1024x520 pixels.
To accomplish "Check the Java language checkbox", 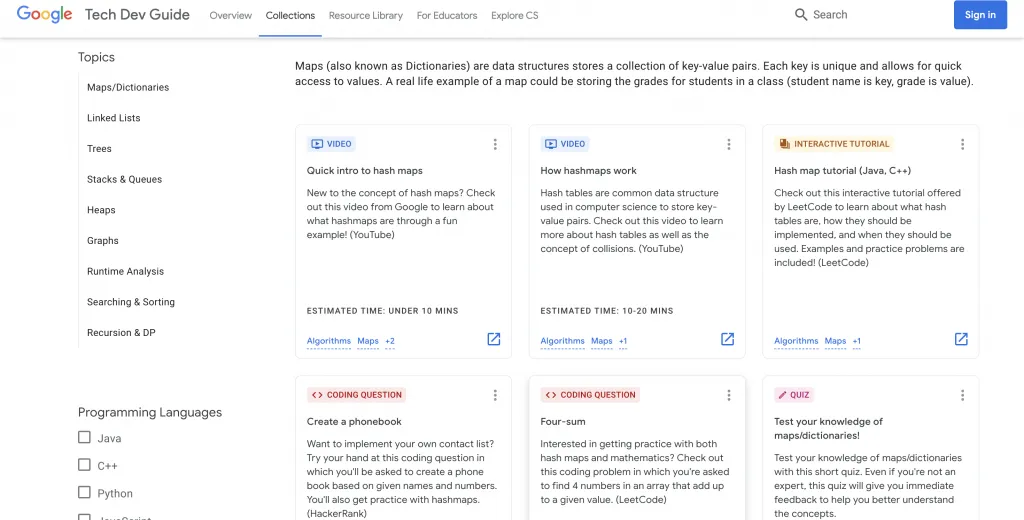I will (84, 437).
